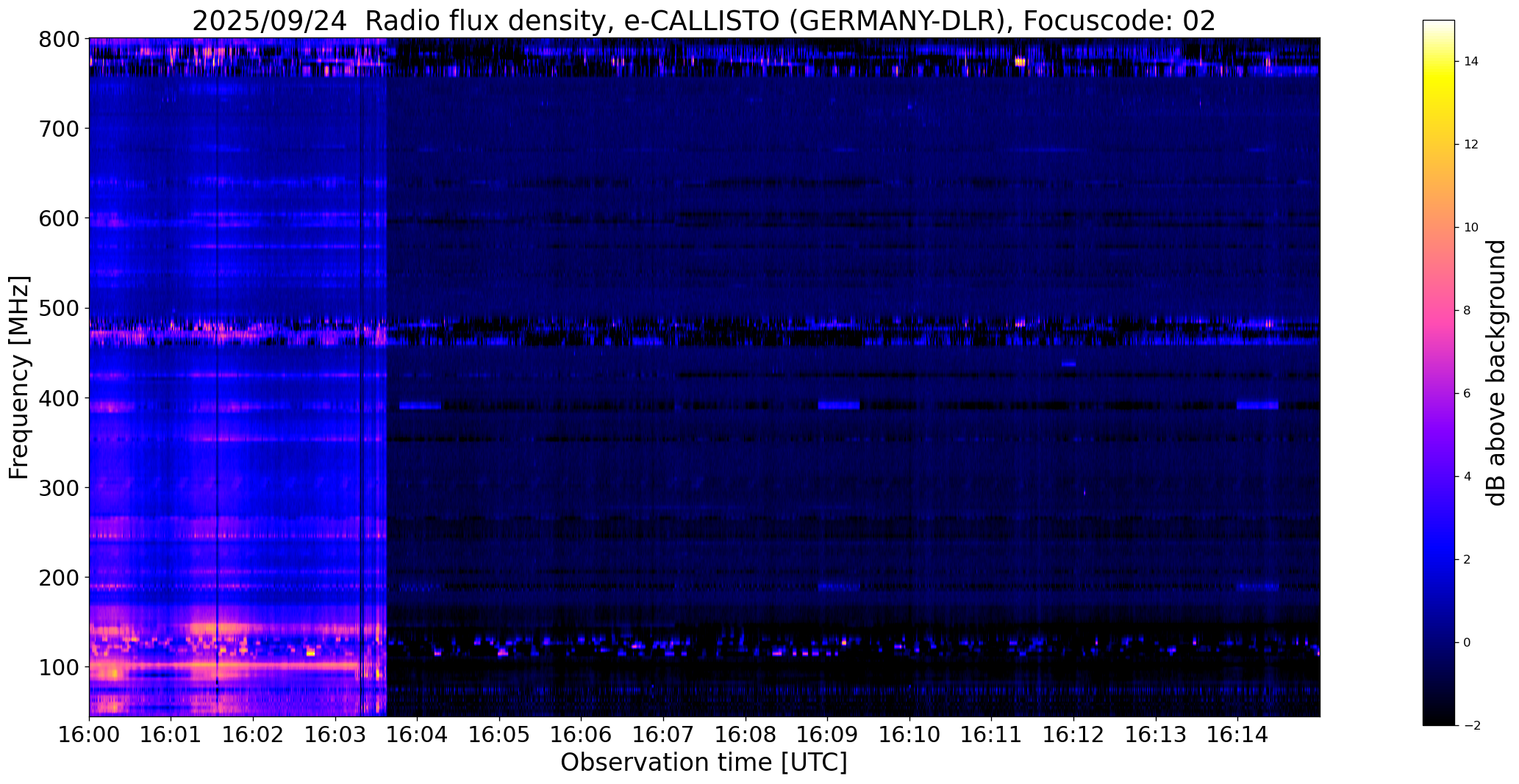Click the 800 frequency tick label
The height and width of the screenshot is (784, 1519).
(x=57, y=39)
